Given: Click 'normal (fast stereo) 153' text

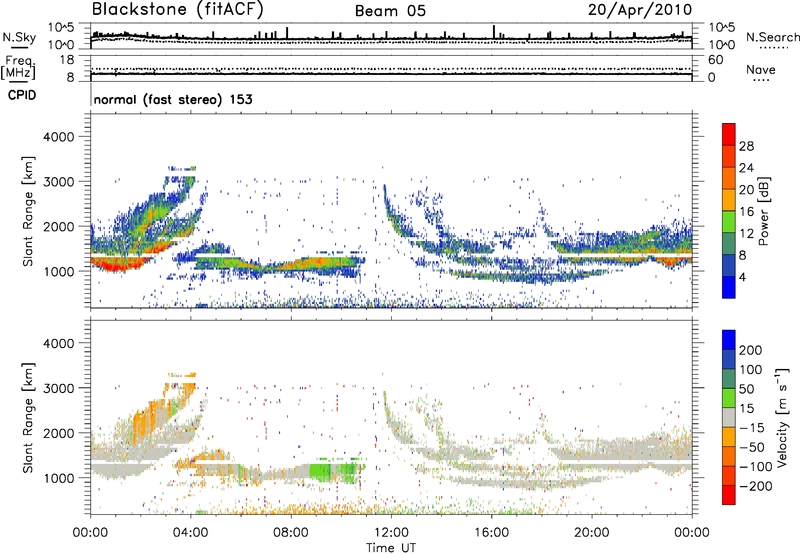Looking at the screenshot, I should pos(173,99).
